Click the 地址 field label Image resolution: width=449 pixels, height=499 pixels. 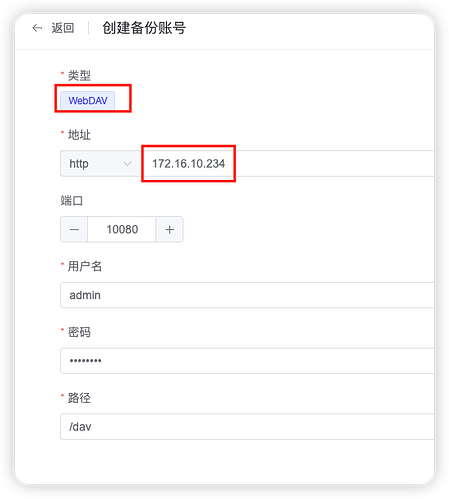pyautogui.click(x=79, y=135)
